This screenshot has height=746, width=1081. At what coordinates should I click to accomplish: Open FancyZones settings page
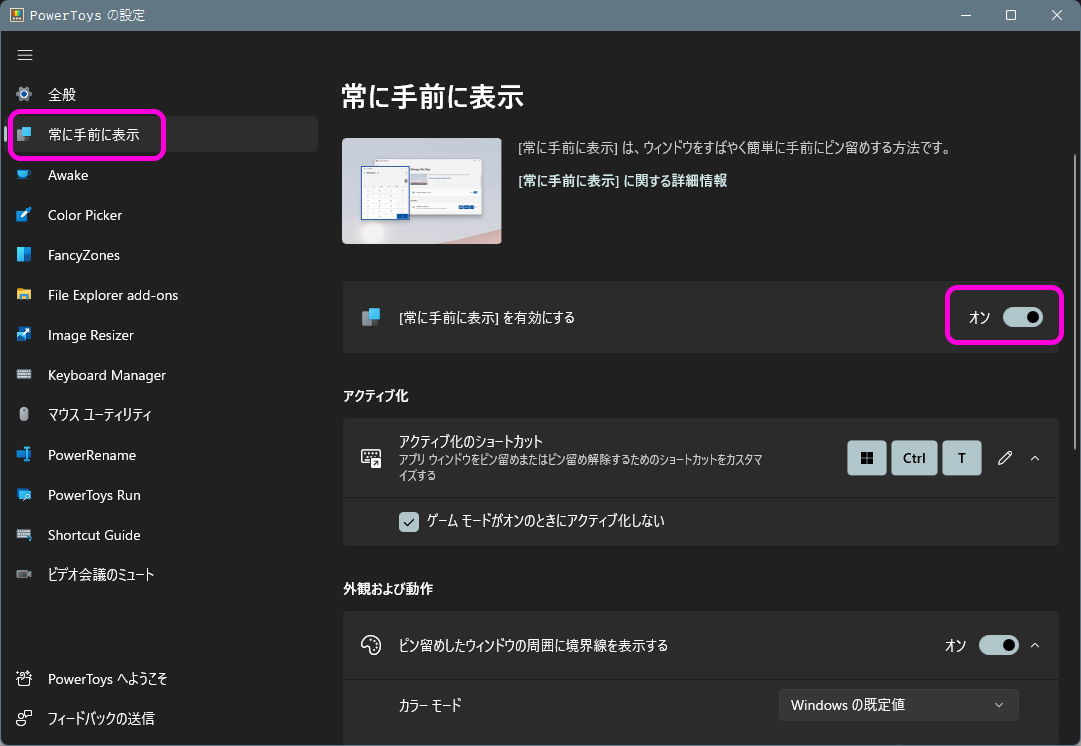point(163,255)
